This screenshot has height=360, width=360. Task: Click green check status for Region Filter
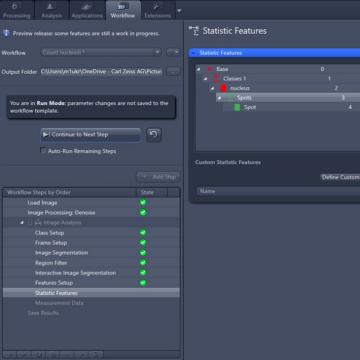[143, 262]
